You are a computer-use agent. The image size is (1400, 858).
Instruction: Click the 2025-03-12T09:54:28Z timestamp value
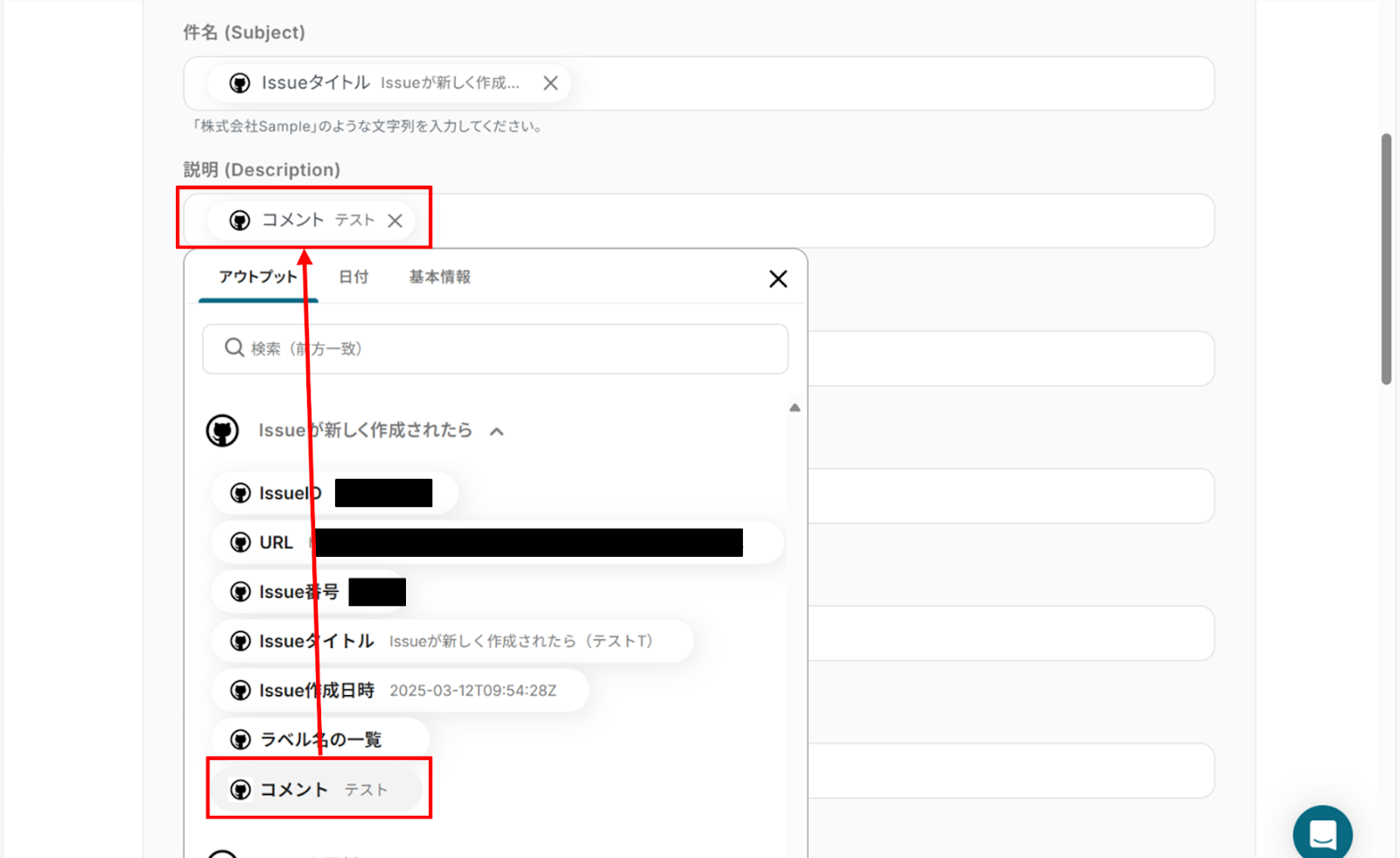(472, 691)
